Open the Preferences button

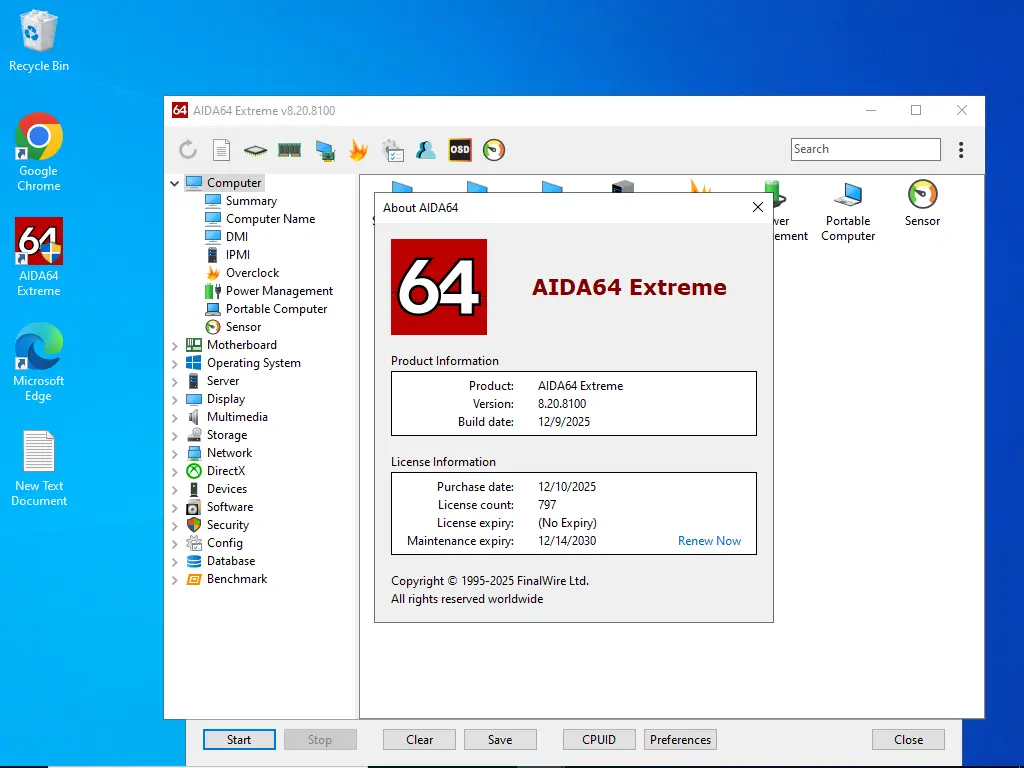click(x=680, y=740)
